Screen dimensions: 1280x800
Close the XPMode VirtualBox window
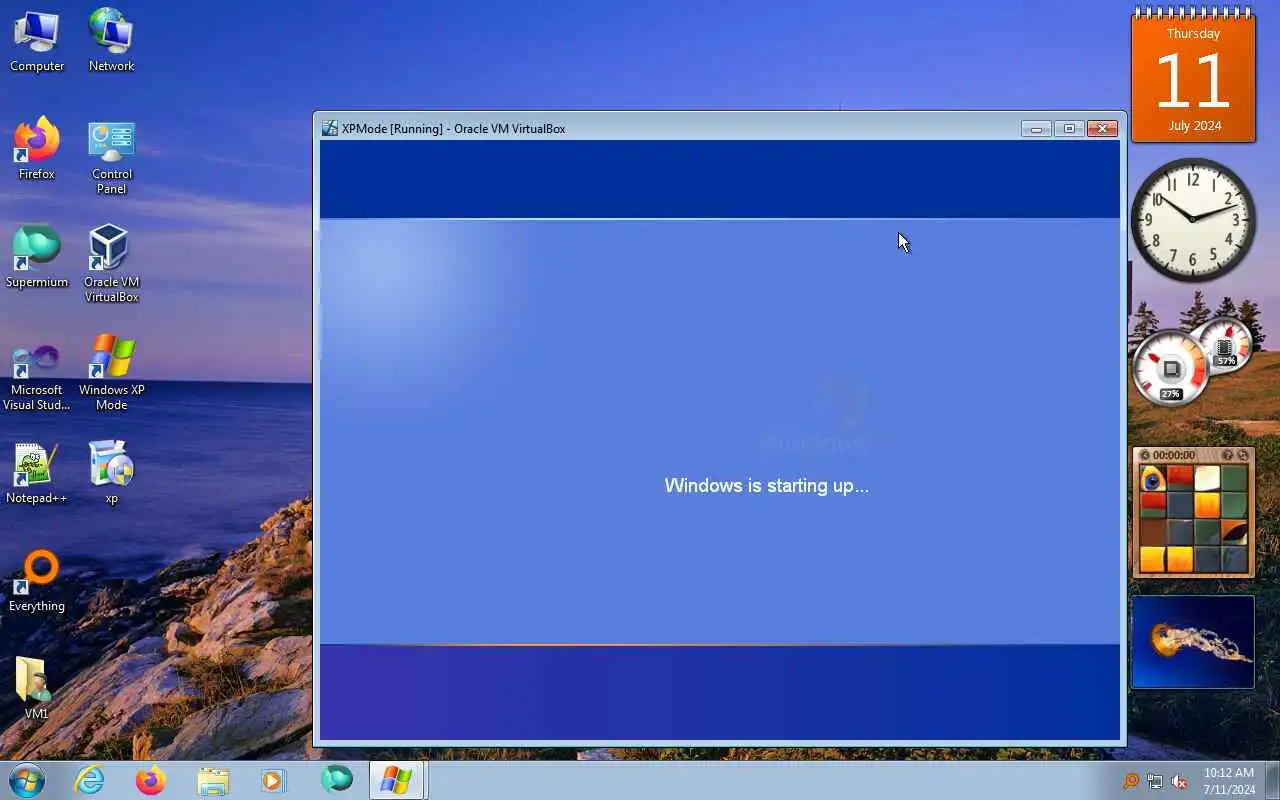pyautogui.click(x=1102, y=128)
